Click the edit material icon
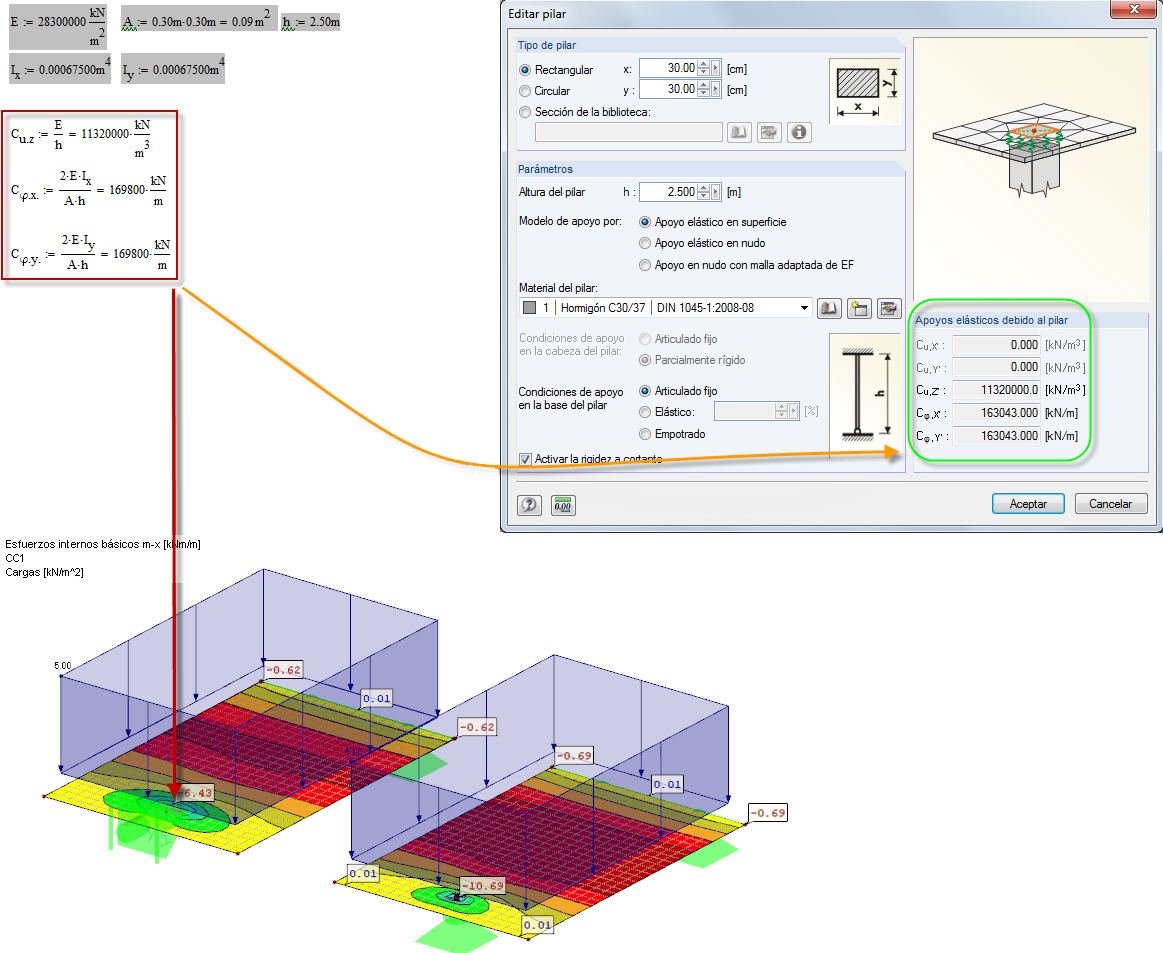Screen dimensions: 1163x953 [889, 308]
